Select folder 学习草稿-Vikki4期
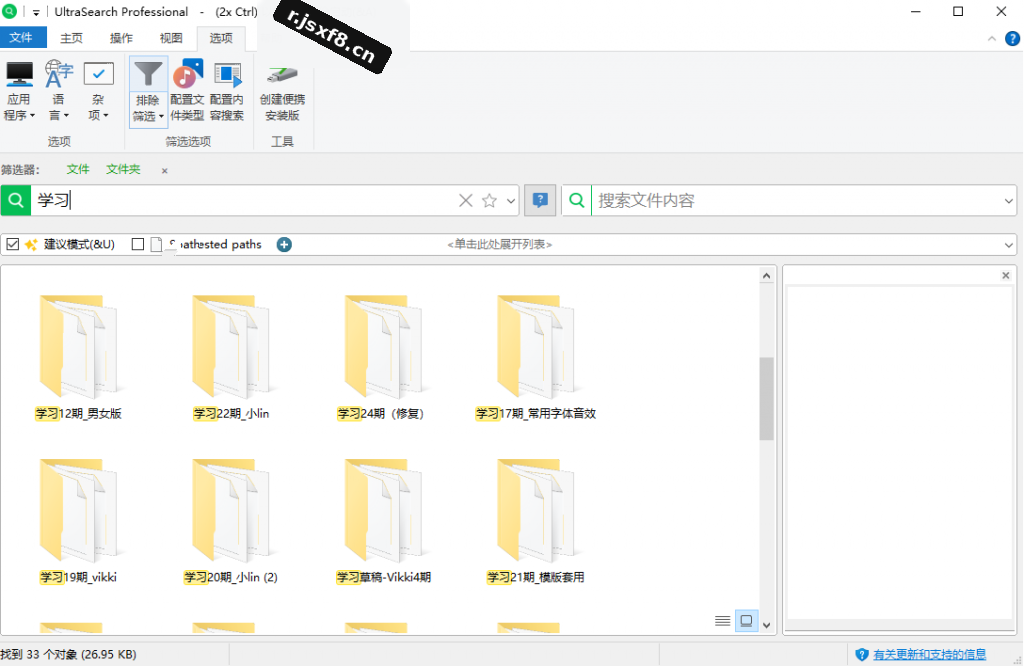 point(383,521)
